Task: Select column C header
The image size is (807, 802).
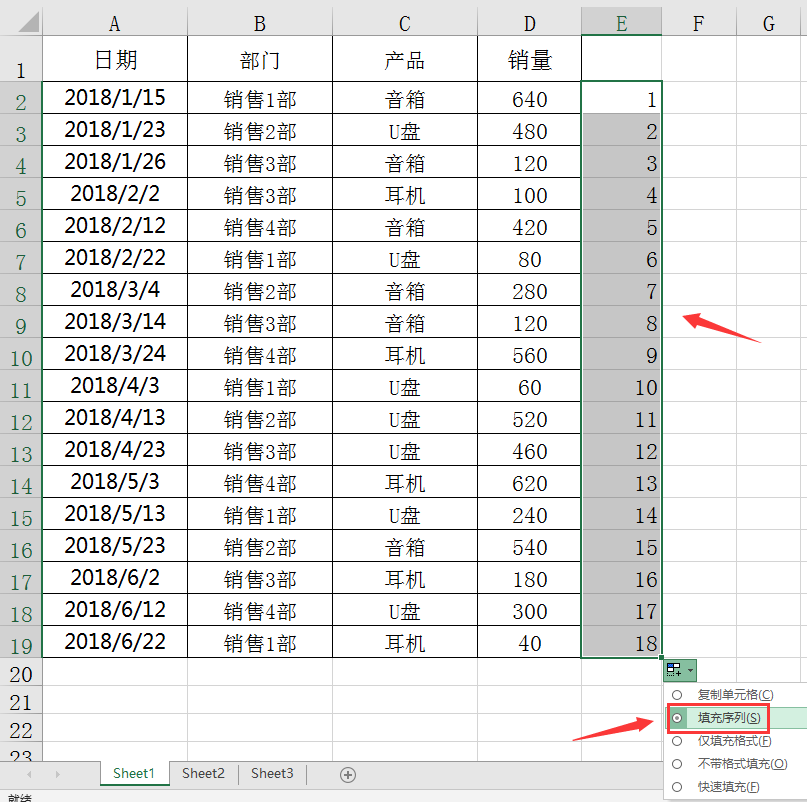Action: (x=405, y=23)
